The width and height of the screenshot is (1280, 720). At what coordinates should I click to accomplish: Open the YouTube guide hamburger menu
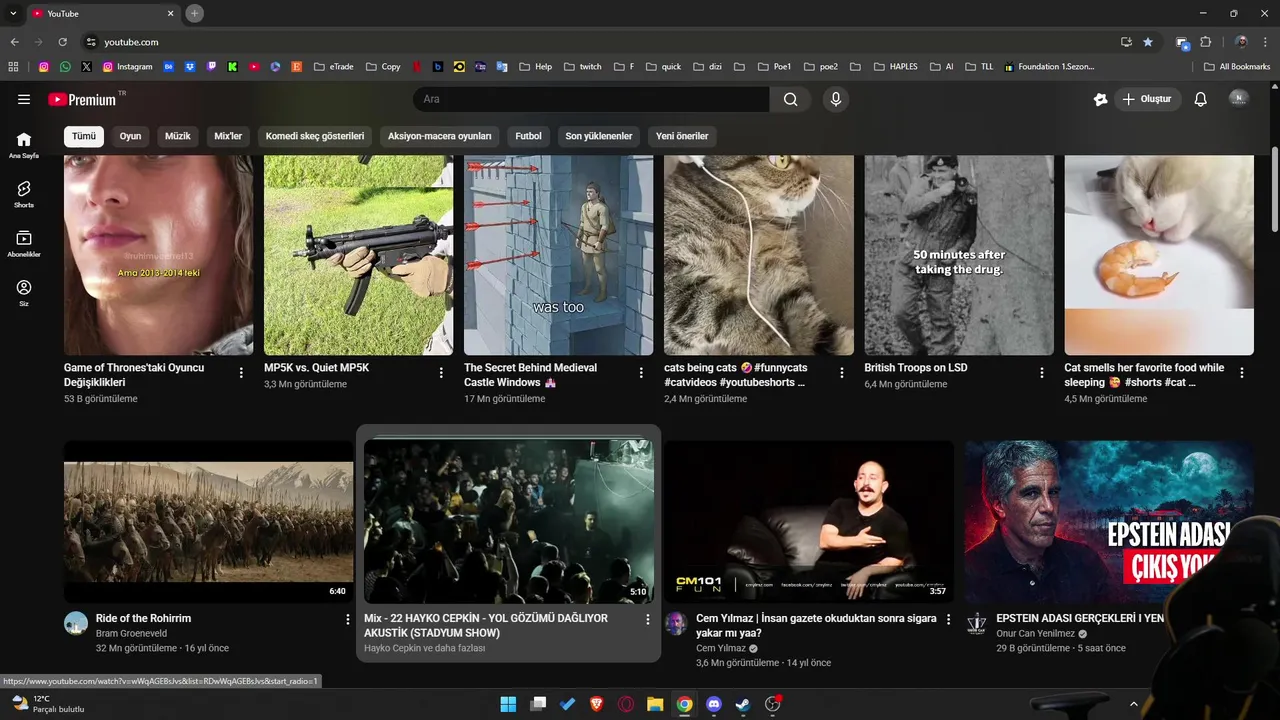(x=24, y=99)
